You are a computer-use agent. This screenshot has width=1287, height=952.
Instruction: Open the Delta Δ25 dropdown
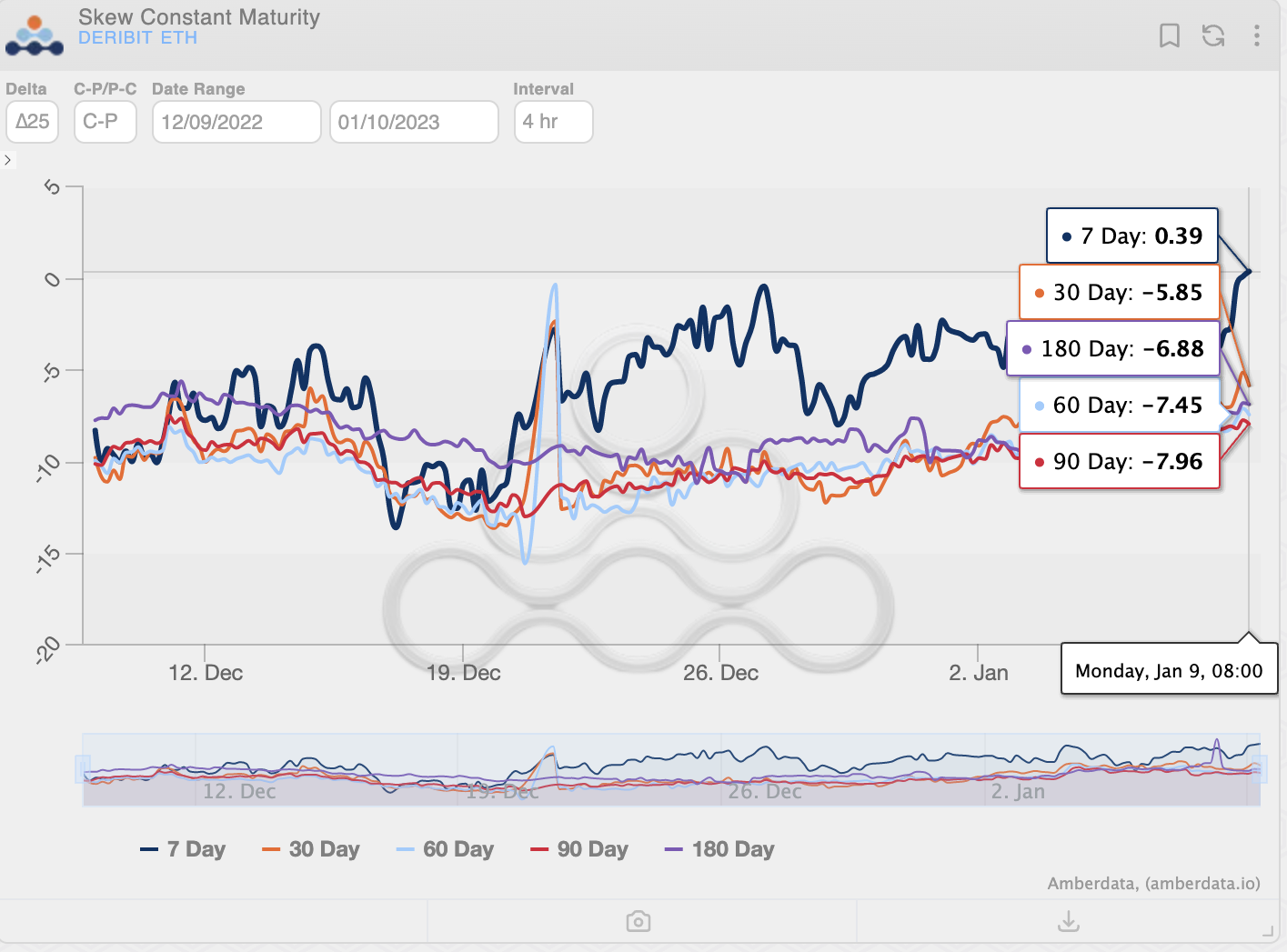coord(33,122)
